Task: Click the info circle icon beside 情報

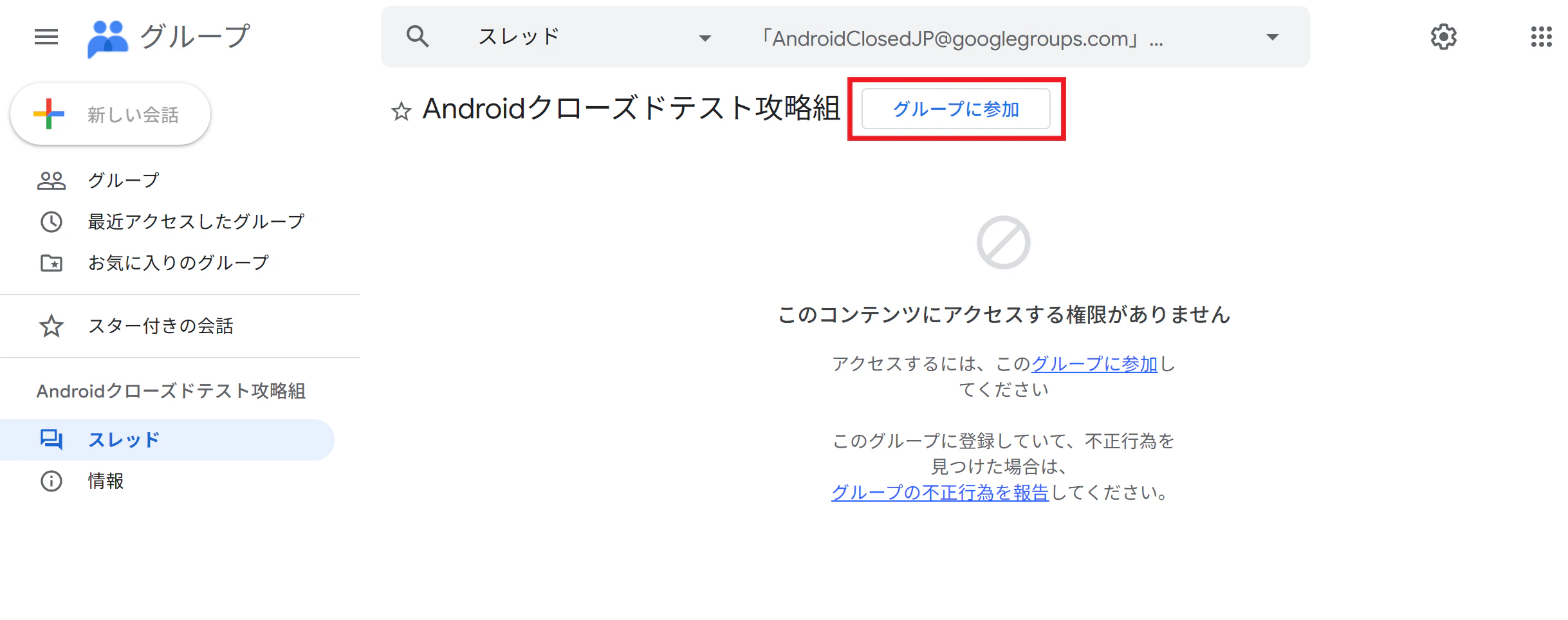Action: click(51, 481)
